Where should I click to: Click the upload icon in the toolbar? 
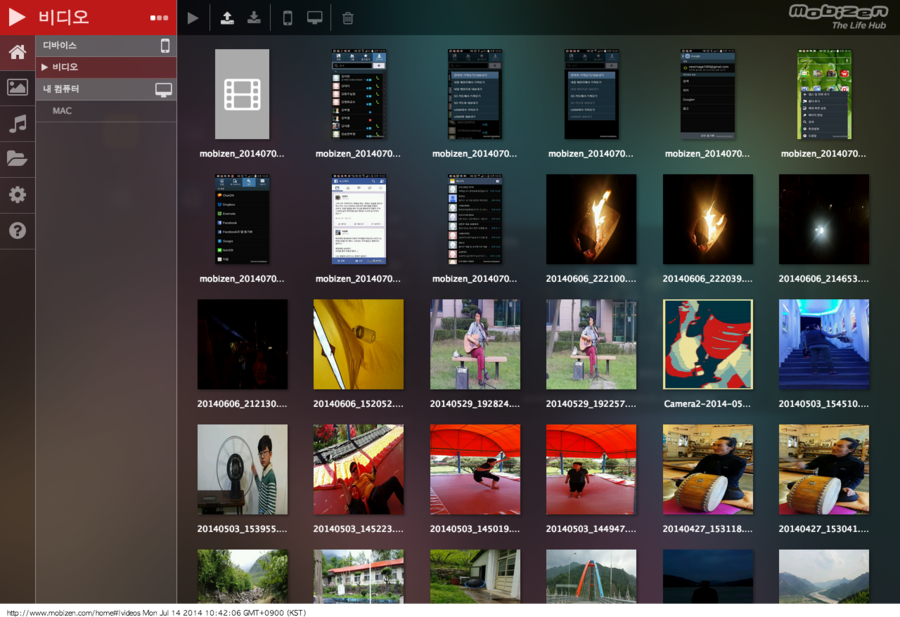click(x=227, y=18)
